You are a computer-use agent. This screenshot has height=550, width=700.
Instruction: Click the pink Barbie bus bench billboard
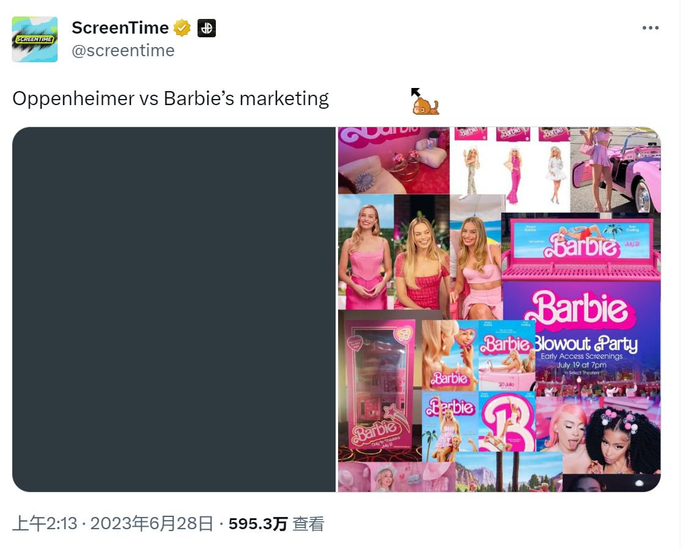pyautogui.click(x=581, y=248)
